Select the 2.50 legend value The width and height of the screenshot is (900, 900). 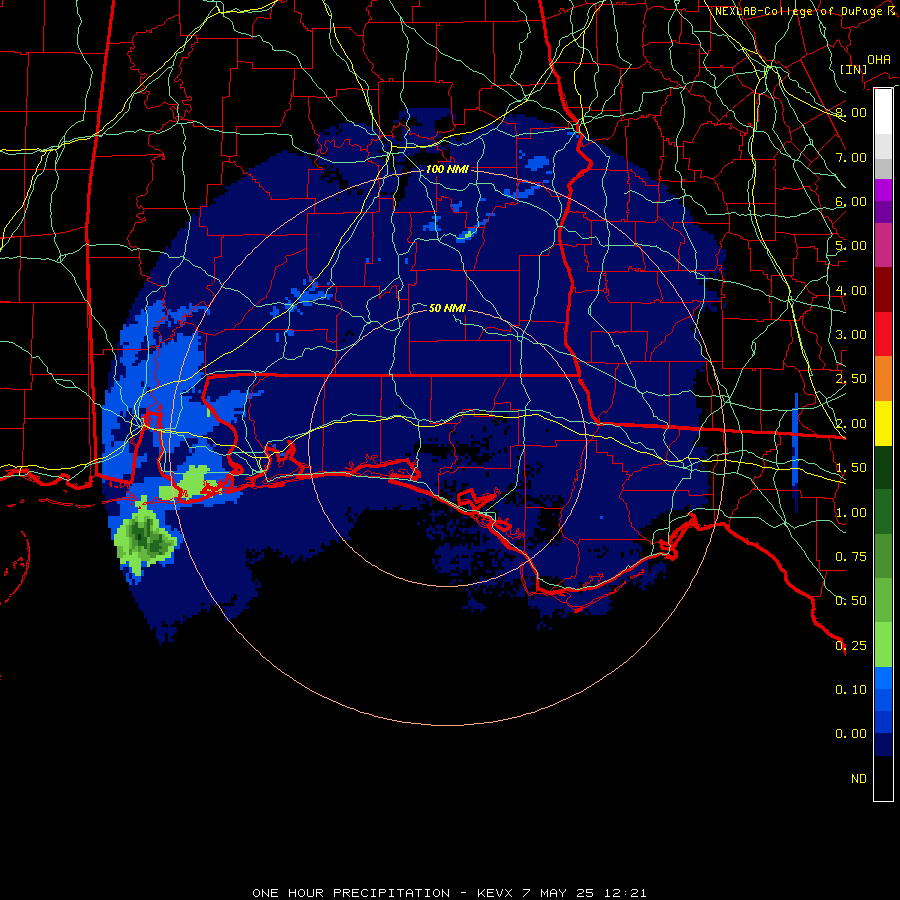(x=851, y=379)
